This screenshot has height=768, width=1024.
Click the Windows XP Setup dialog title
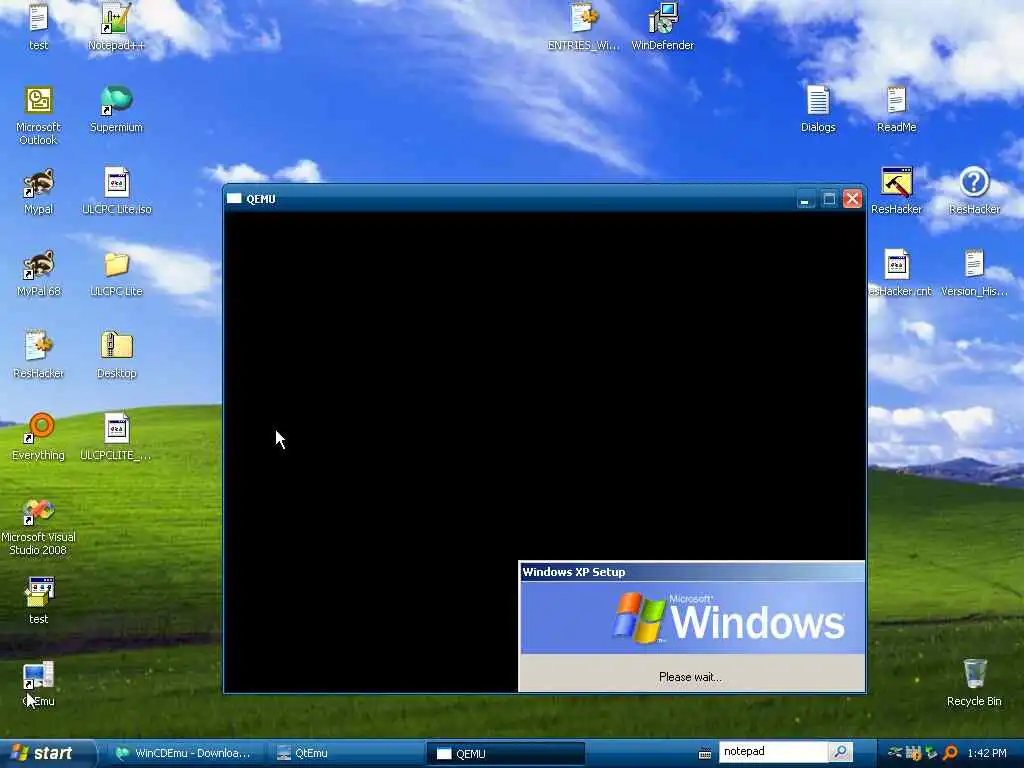coord(574,572)
